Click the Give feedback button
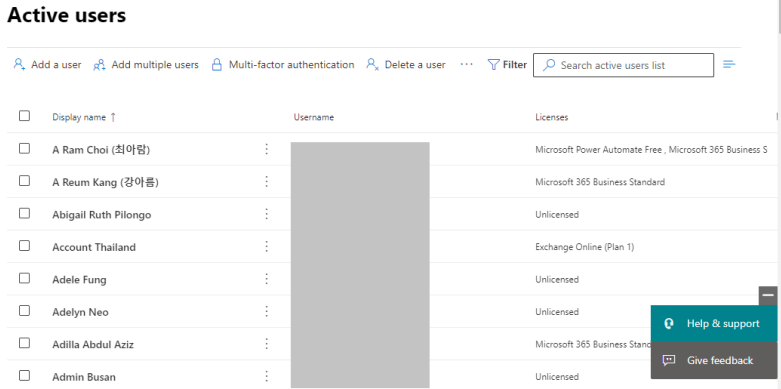781x389 pixels. click(x=714, y=360)
